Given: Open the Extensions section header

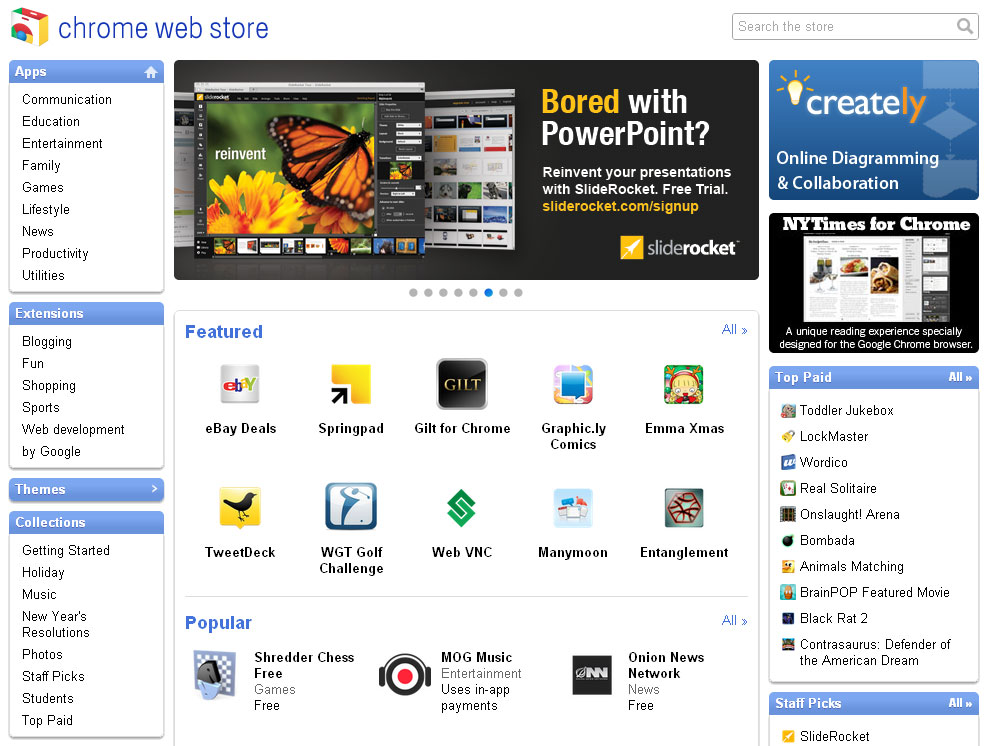Looking at the screenshot, I should point(86,313).
